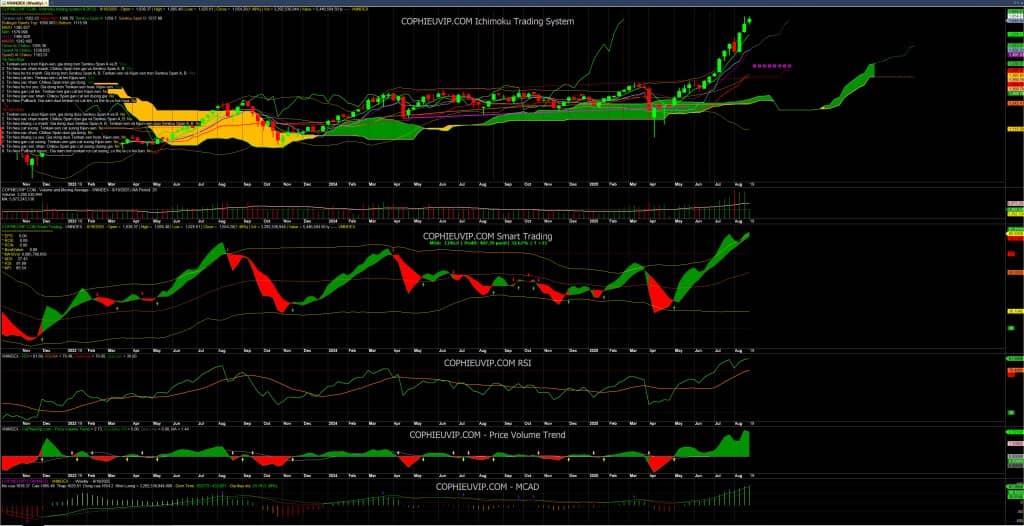Click the COPHIEUVIP.COM Smart Trading pane title
The height and width of the screenshot is (526, 1024).
click(487, 237)
